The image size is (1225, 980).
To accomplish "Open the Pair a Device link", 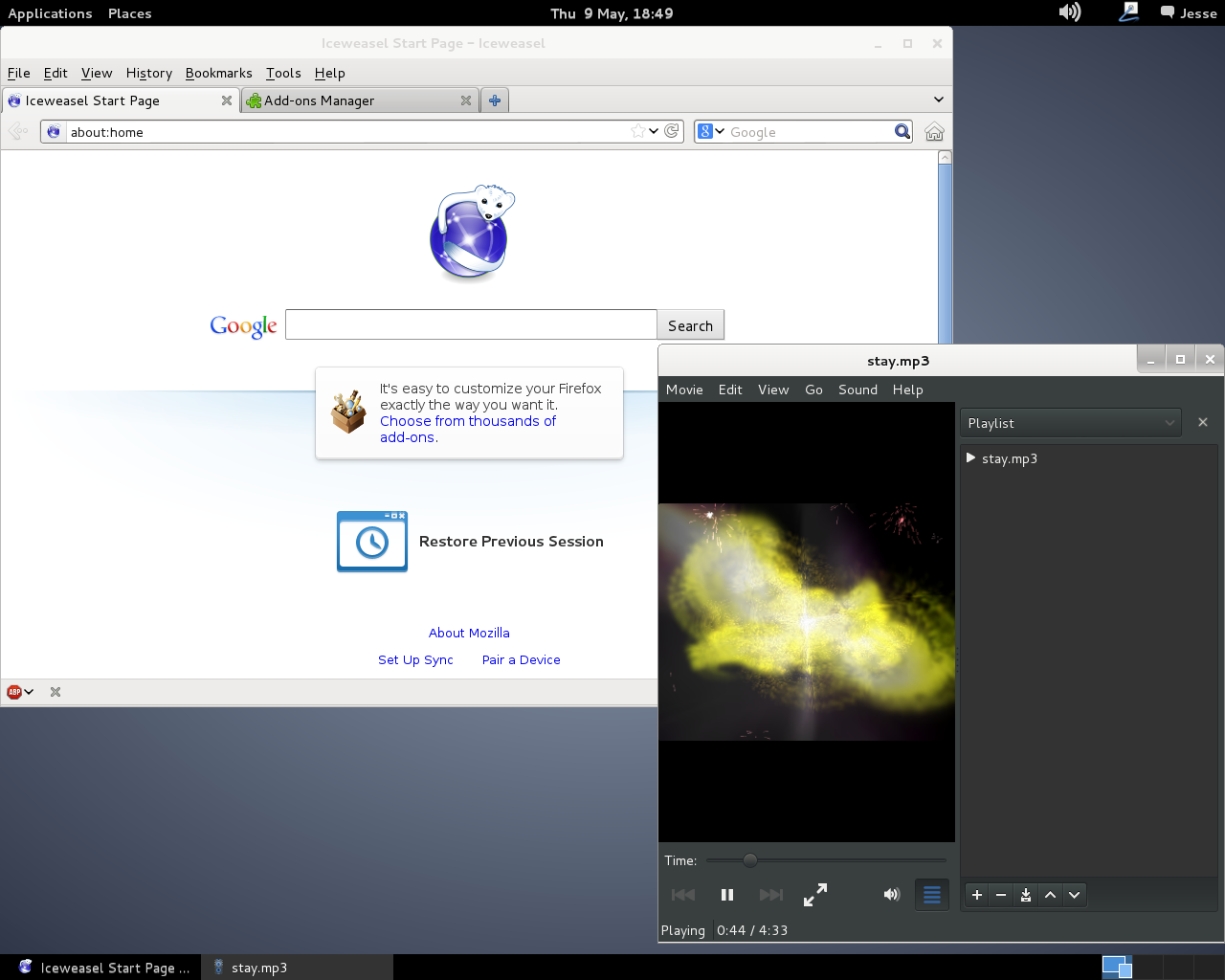I will coord(522,659).
